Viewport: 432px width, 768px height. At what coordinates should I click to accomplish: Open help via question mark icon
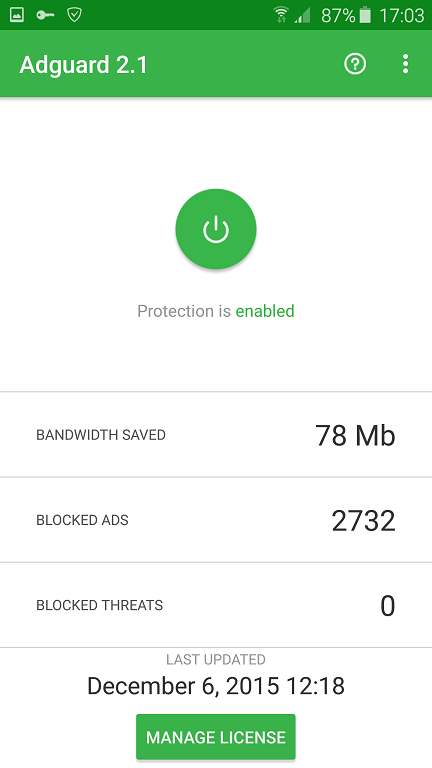[x=355, y=64]
